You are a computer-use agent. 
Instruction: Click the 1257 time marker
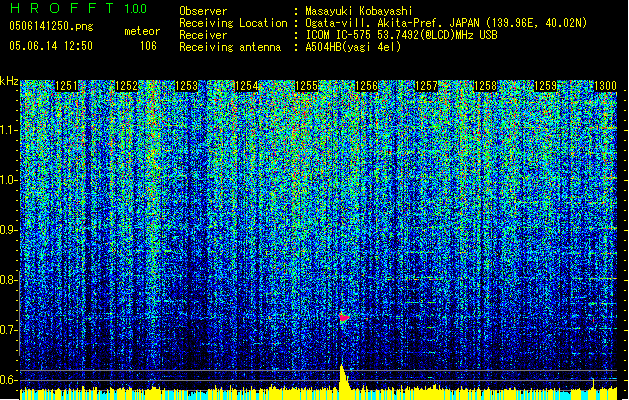tap(426, 86)
